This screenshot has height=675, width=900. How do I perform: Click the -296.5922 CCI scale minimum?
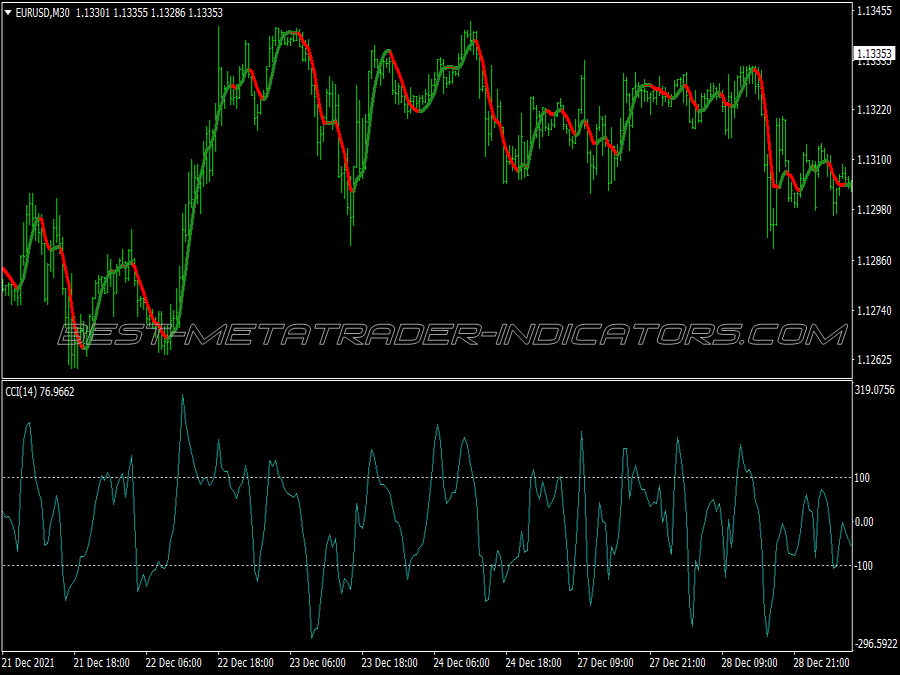pyautogui.click(x=876, y=644)
